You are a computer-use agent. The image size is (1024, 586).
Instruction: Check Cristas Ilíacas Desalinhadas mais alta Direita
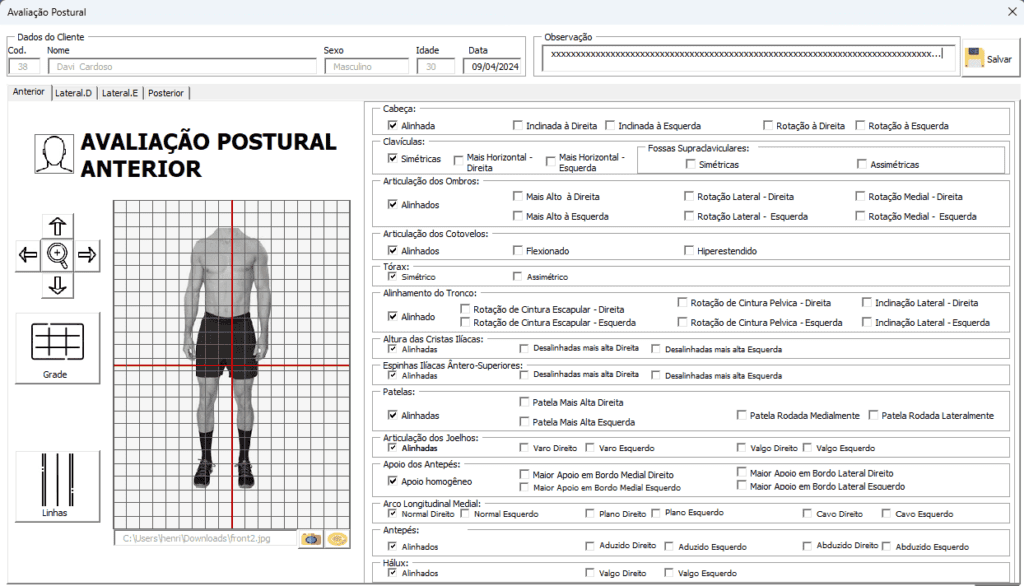[x=524, y=348]
